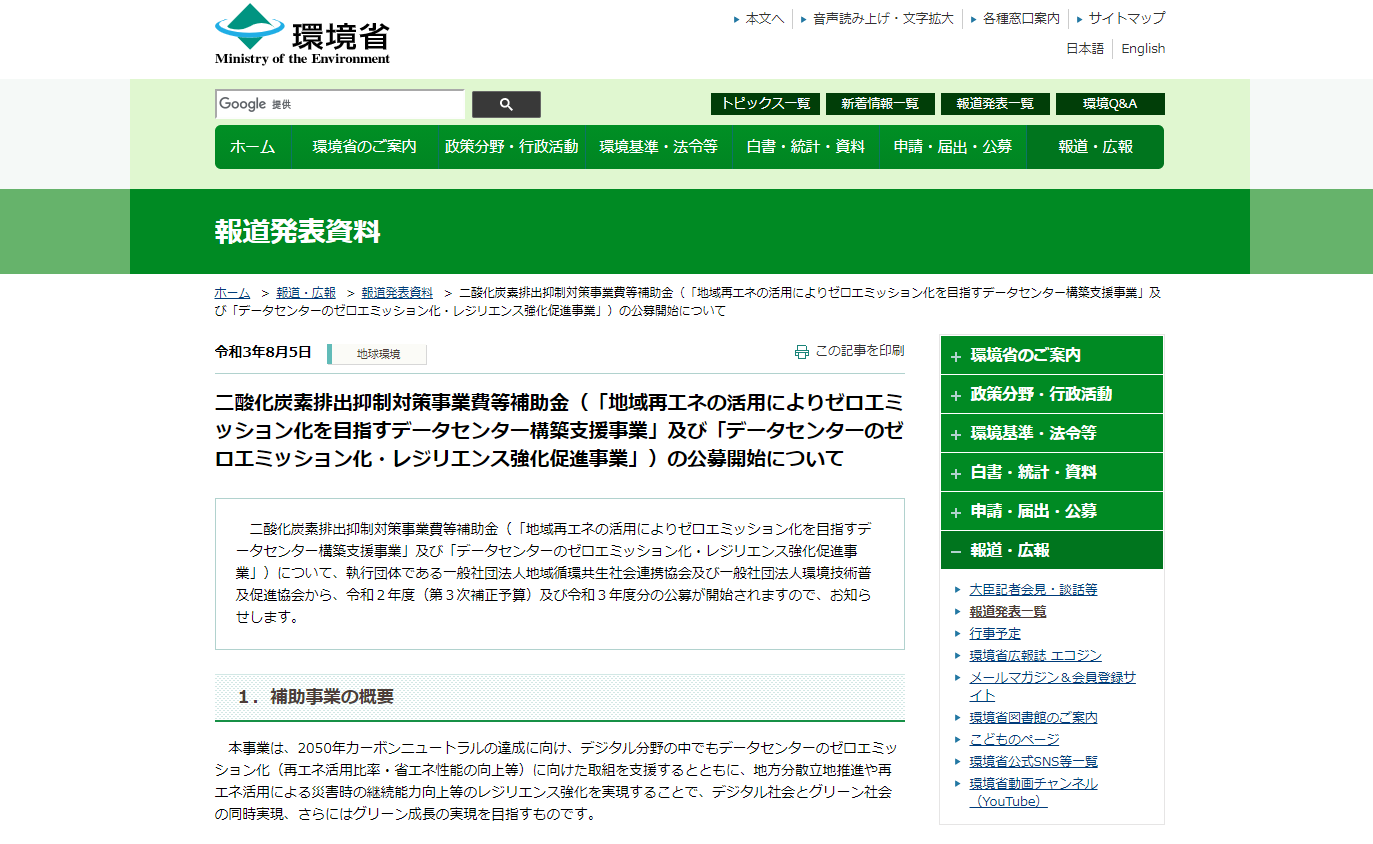Switch language to English
Viewport: 1373px width, 844px height.
(1142, 49)
